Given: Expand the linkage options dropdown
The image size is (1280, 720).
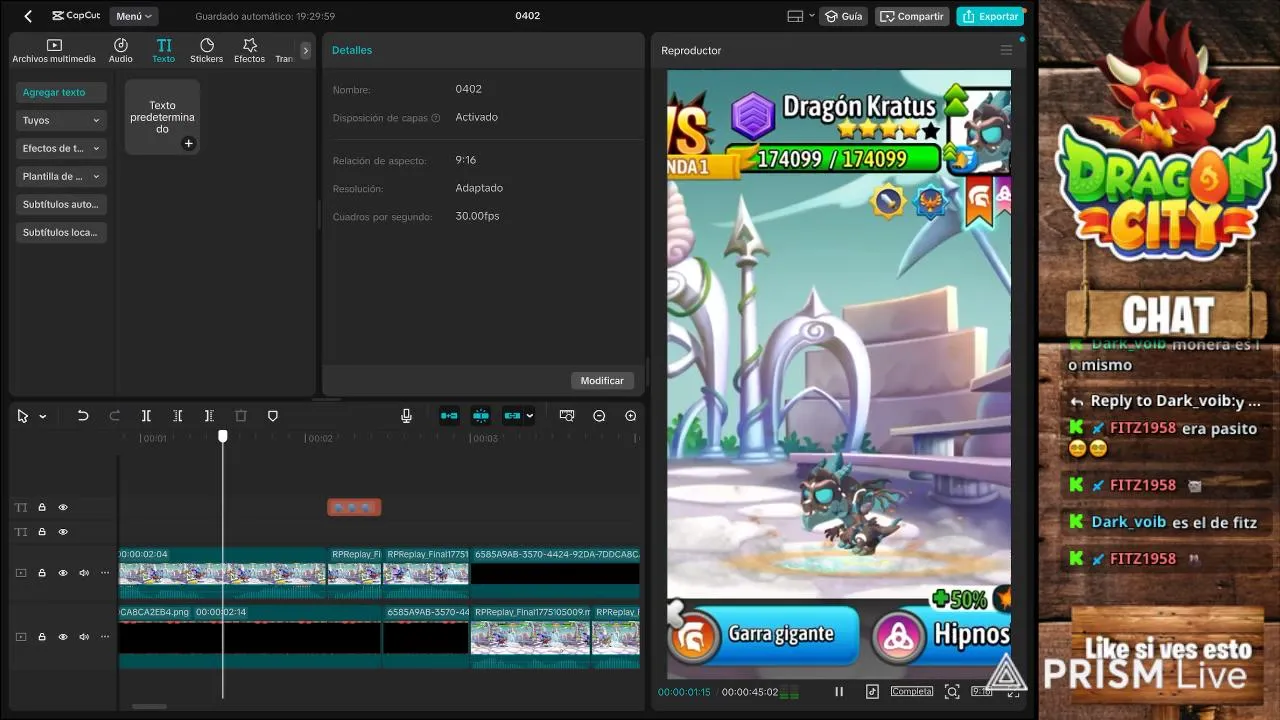Looking at the screenshot, I should [530, 416].
